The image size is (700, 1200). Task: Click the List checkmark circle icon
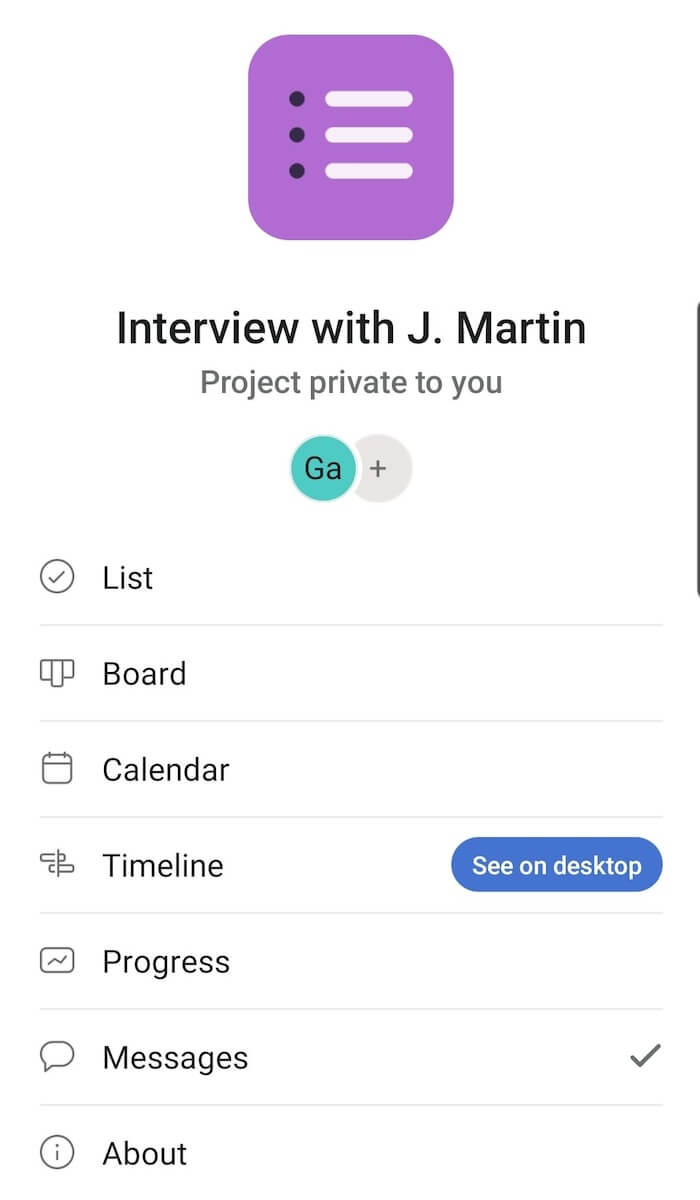coord(57,577)
